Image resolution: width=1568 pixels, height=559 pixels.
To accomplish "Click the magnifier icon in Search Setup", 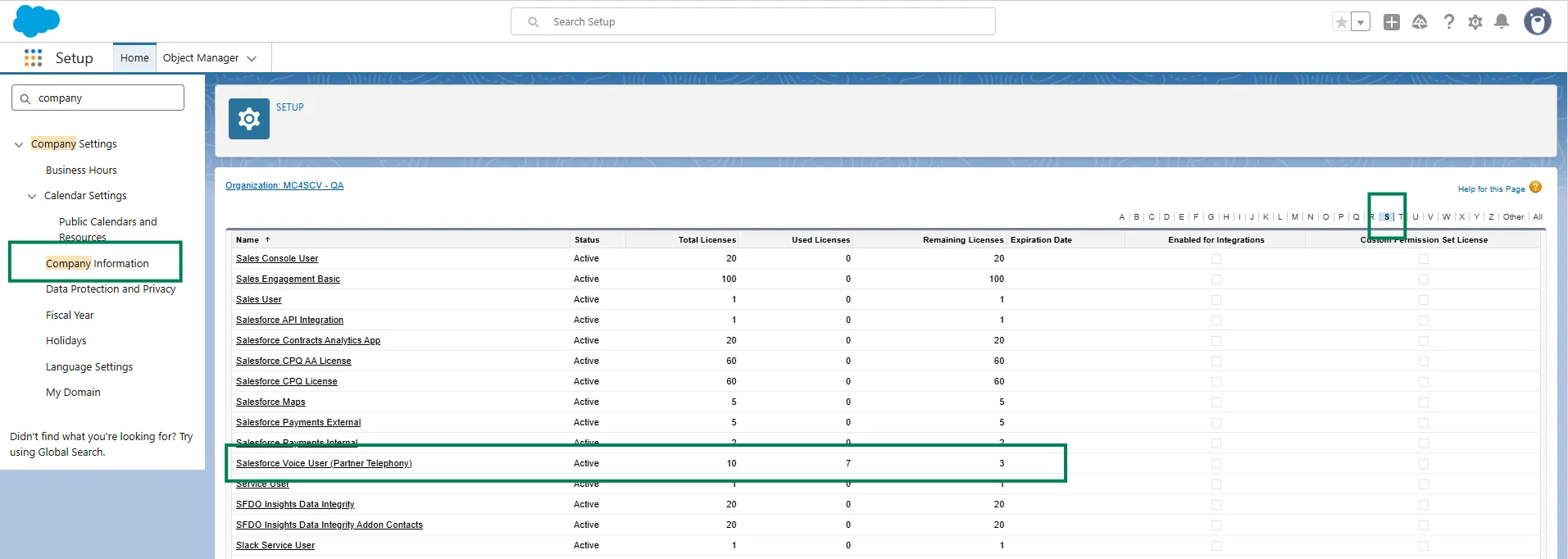I will click(534, 22).
